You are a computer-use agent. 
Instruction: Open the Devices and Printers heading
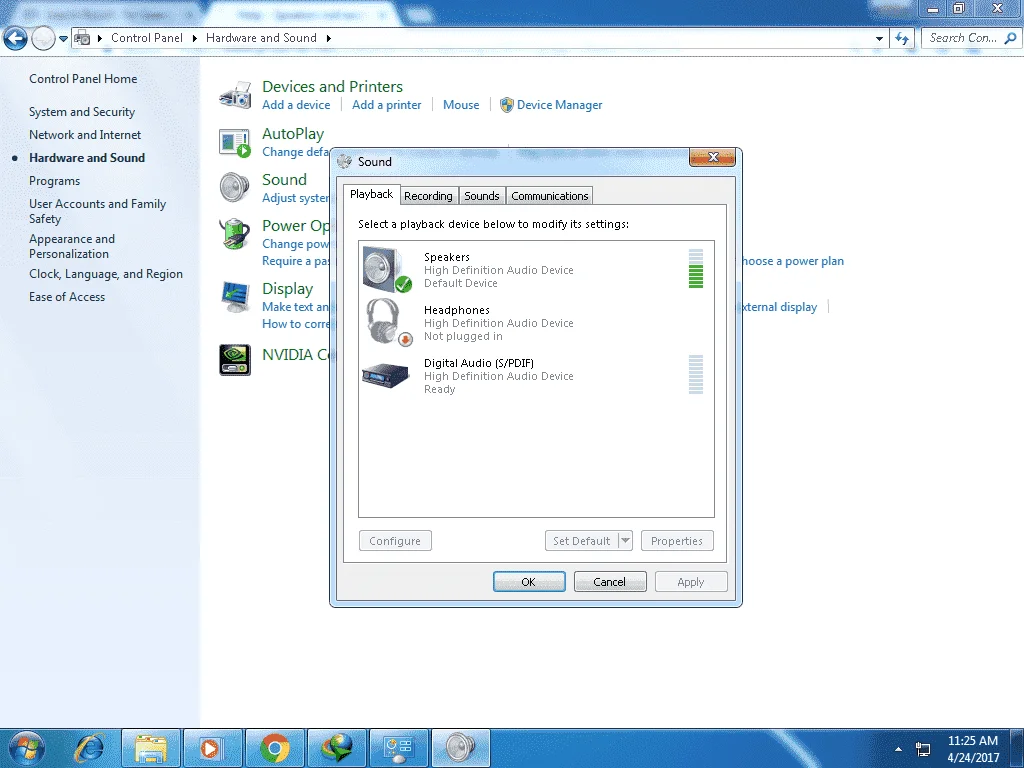click(332, 87)
